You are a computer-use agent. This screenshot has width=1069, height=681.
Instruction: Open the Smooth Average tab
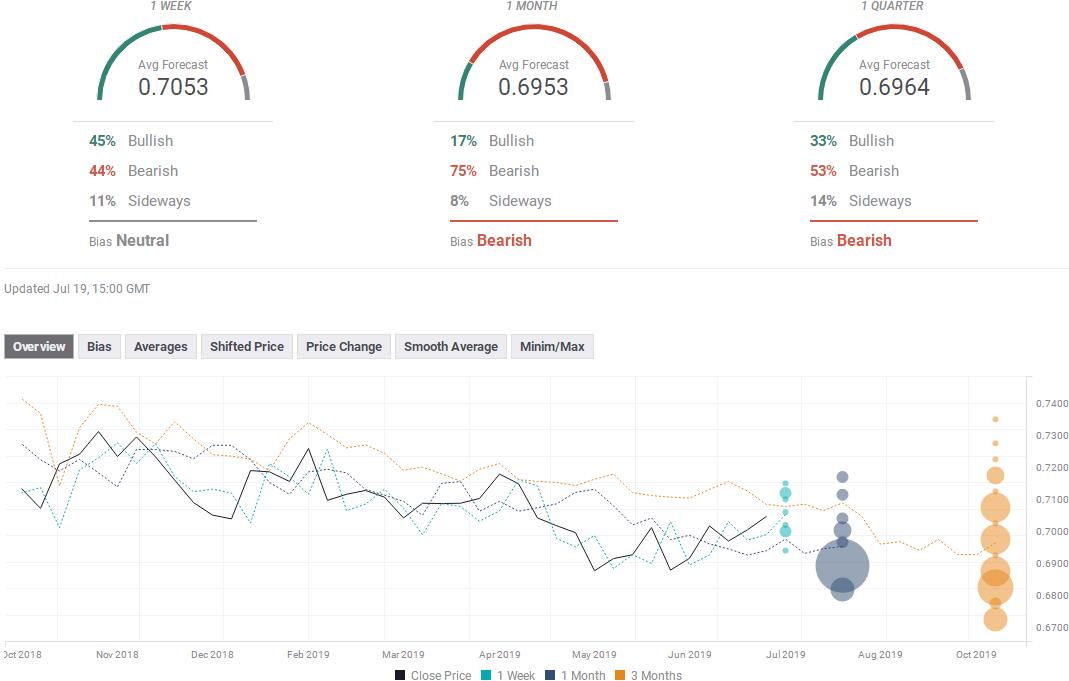pos(451,346)
